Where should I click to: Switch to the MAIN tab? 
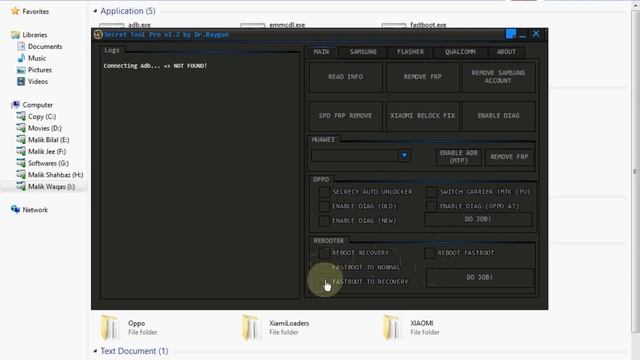[x=321, y=52]
